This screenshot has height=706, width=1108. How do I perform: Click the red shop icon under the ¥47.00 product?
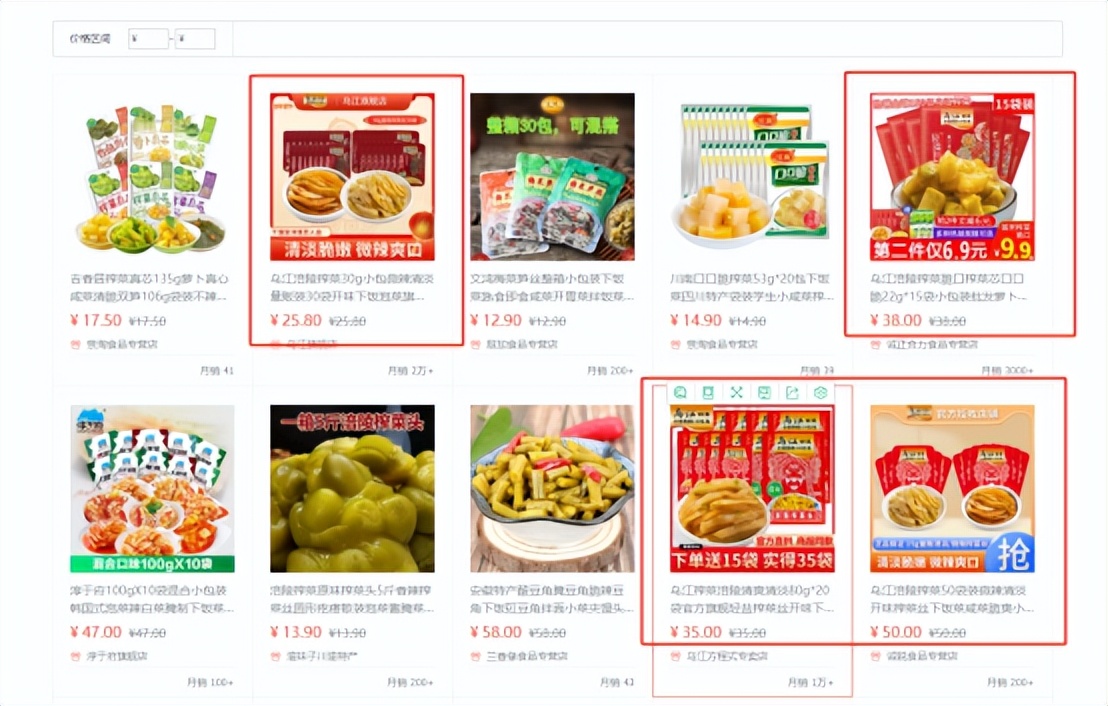pyautogui.click(x=75, y=656)
